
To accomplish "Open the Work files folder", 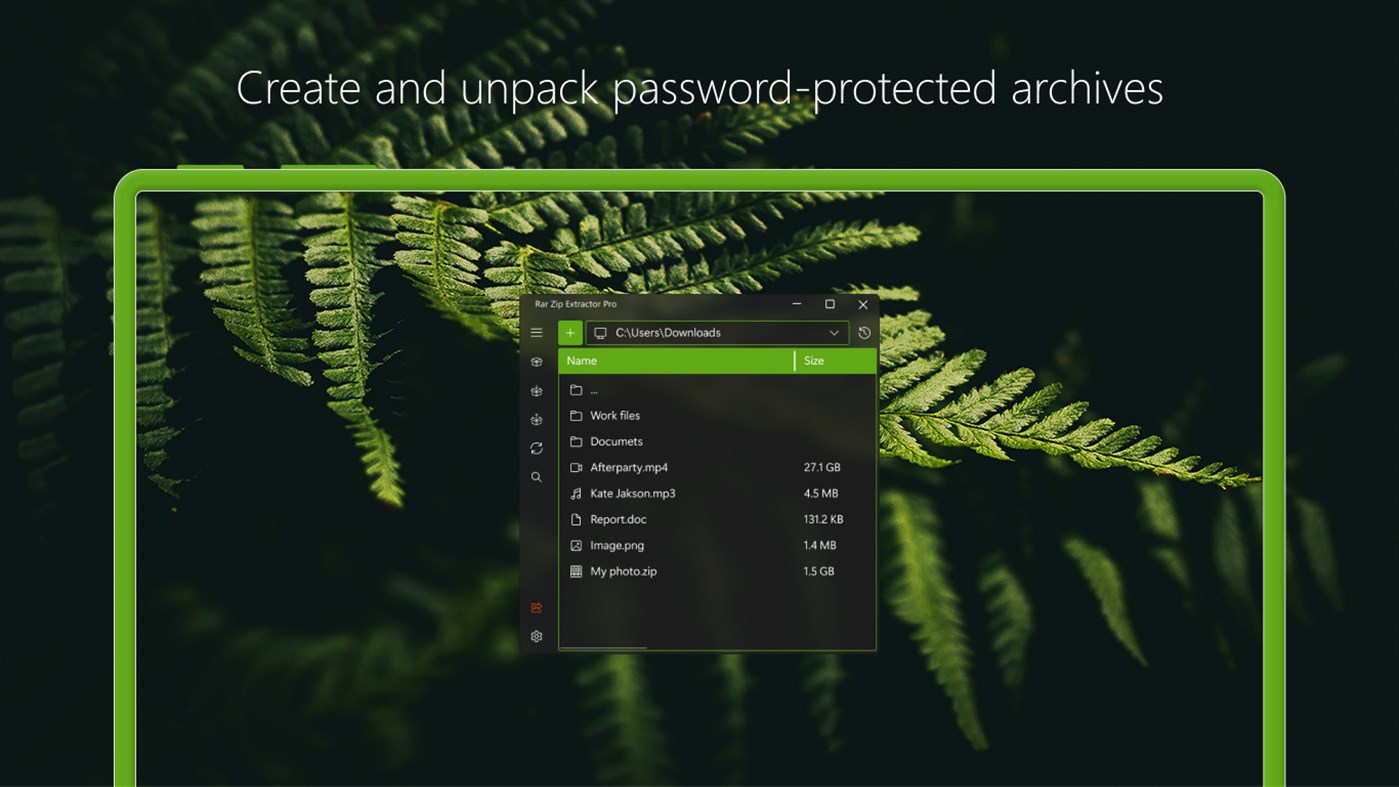I will (614, 415).
